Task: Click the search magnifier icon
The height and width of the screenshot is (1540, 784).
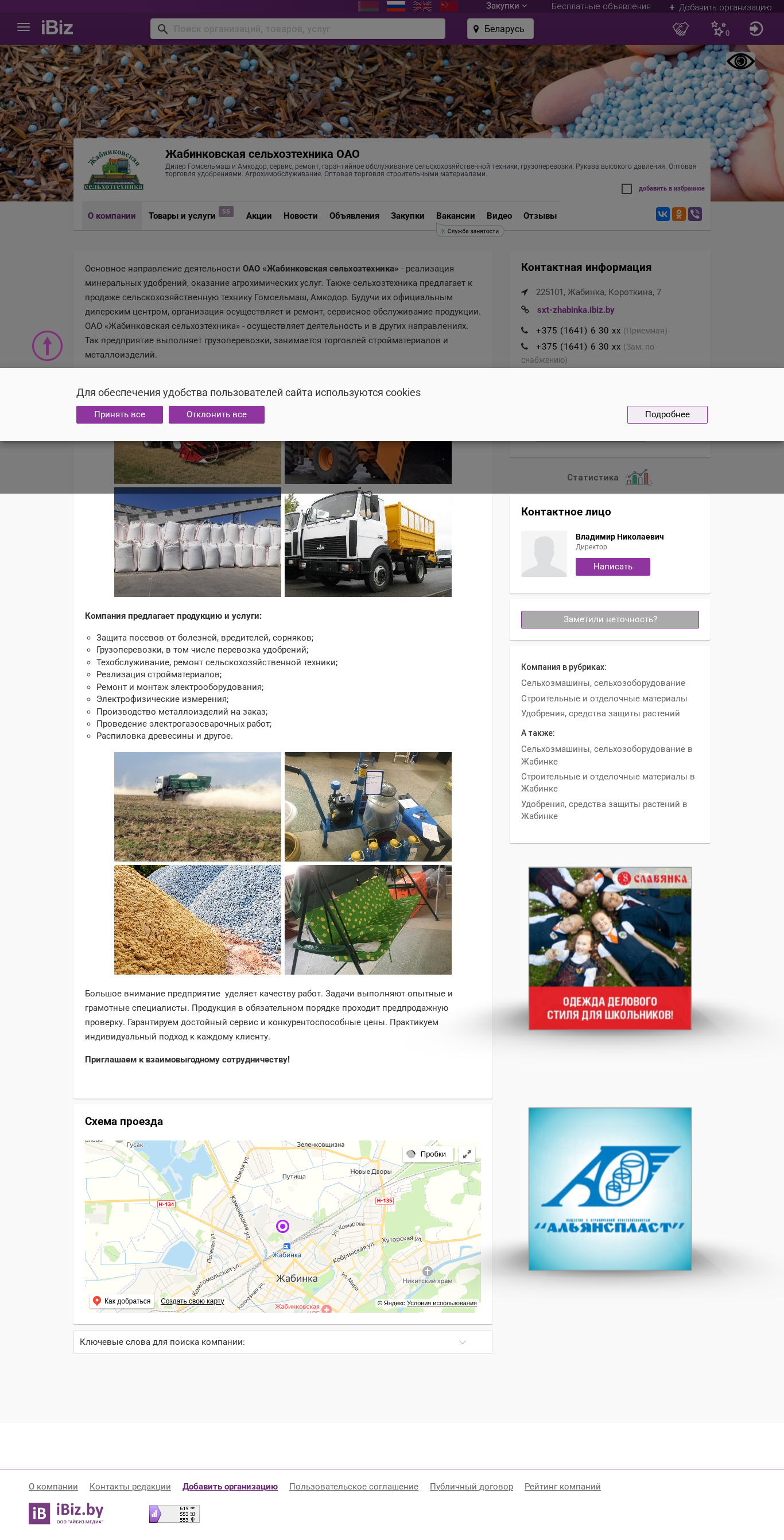Action: tap(162, 29)
